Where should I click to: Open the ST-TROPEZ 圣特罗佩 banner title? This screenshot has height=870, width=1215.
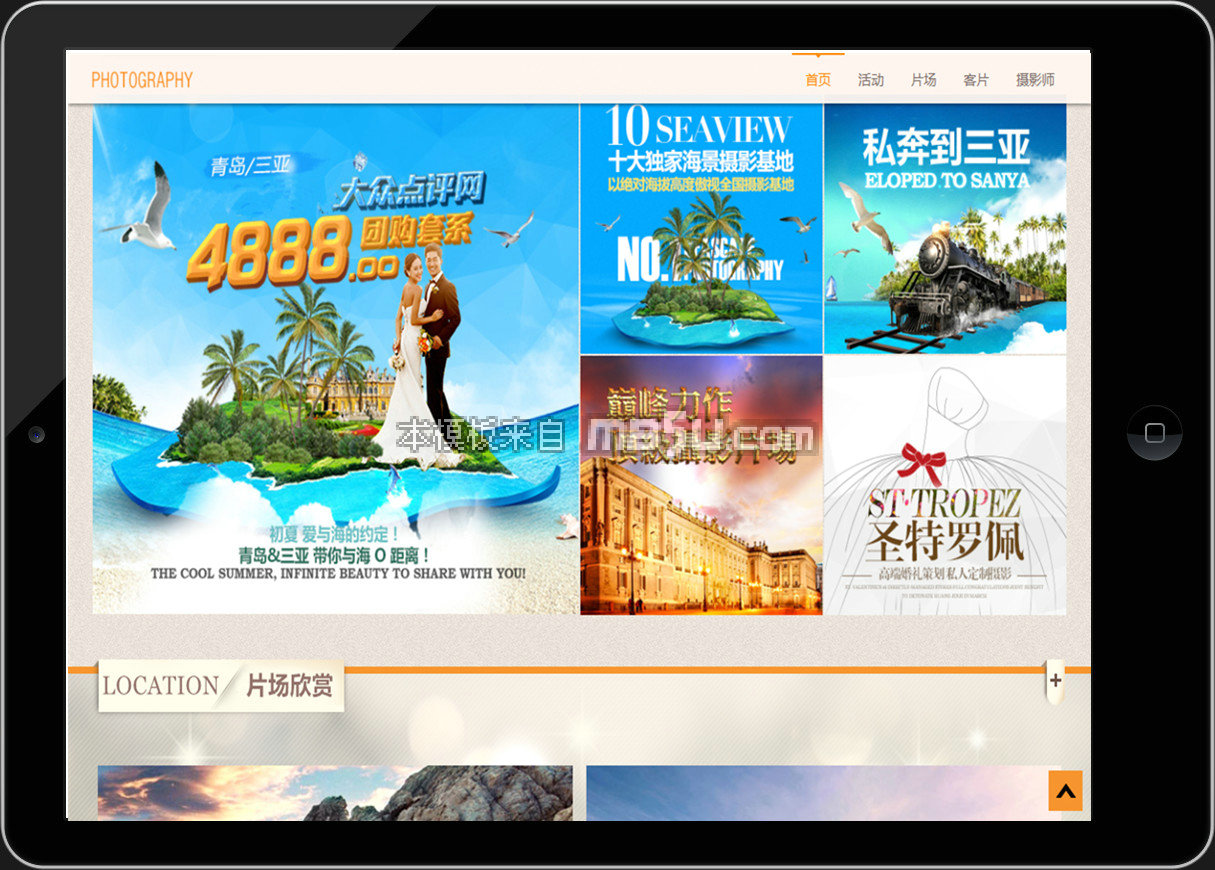[x=944, y=525]
